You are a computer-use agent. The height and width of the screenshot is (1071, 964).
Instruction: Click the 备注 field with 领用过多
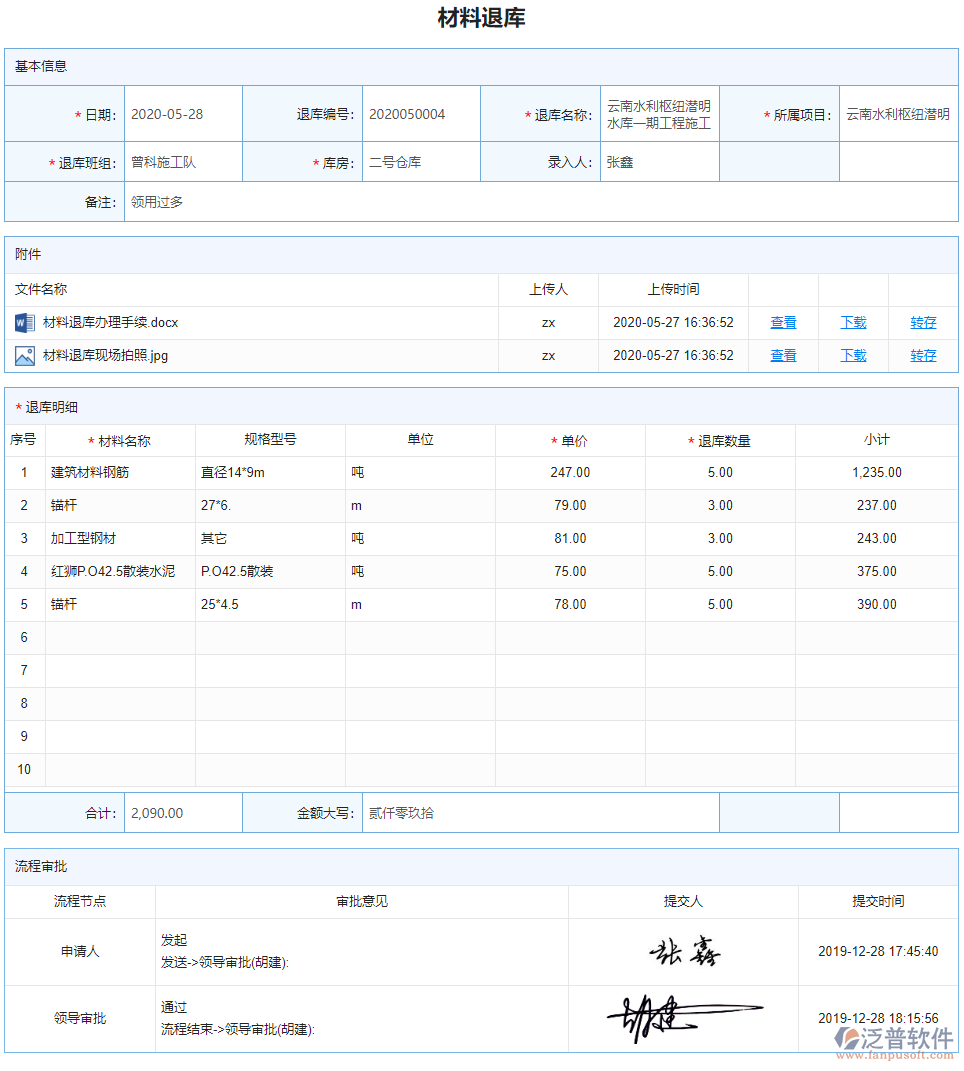pos(540,202)
